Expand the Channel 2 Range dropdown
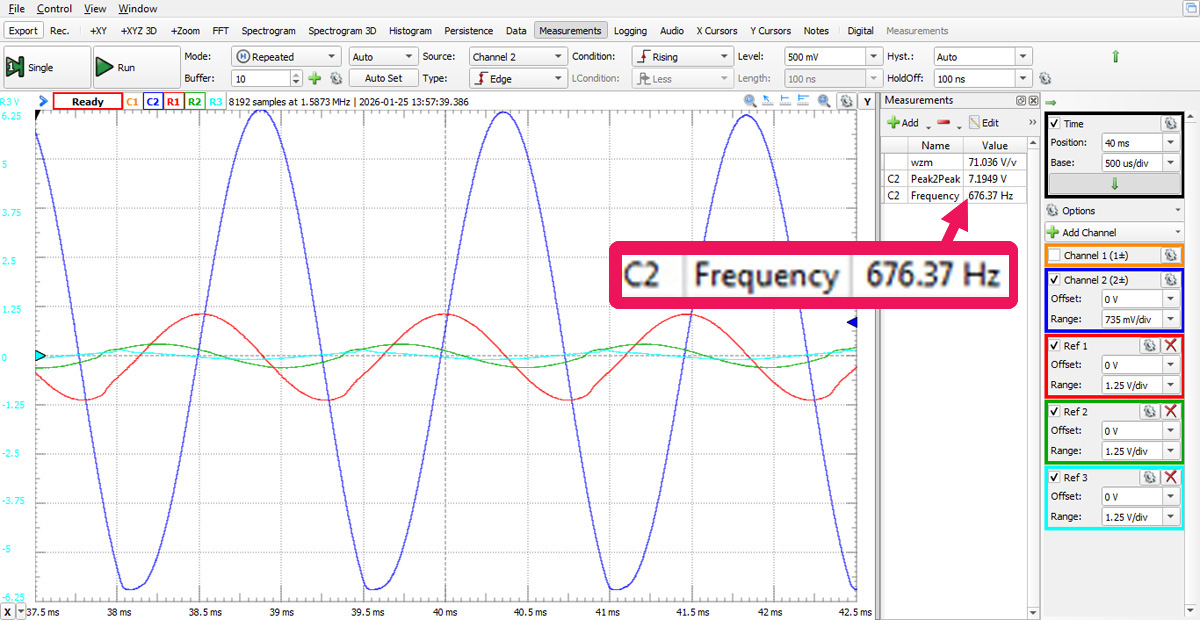The image size is (1200, 620). tap(1170, 319)
